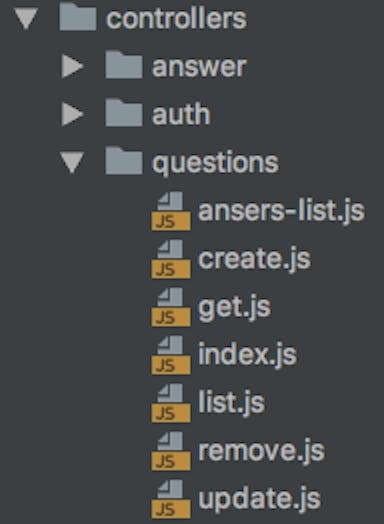
Task: Click the auth folder icon
Action: pyautogui.click(x=124, y=113)
